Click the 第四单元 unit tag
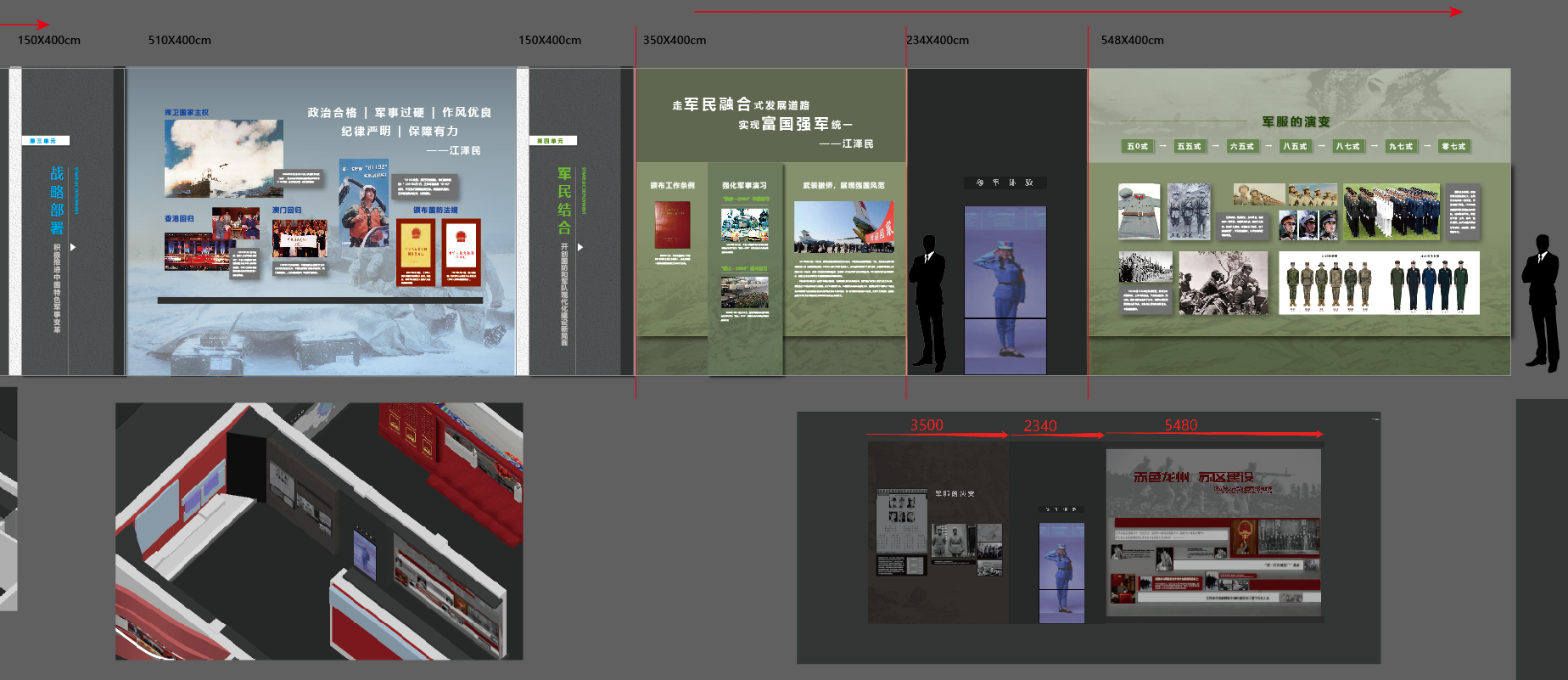 [x=552, y=141]
